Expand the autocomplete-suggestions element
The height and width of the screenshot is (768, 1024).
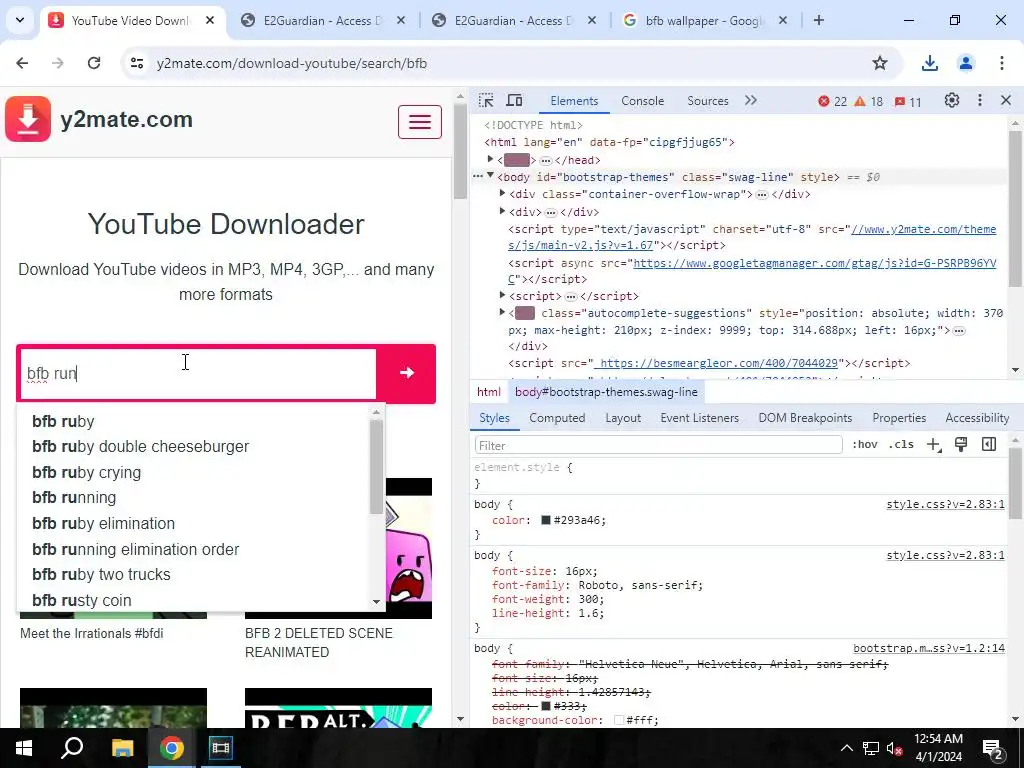pyautogui.click(x=502, y=313)
